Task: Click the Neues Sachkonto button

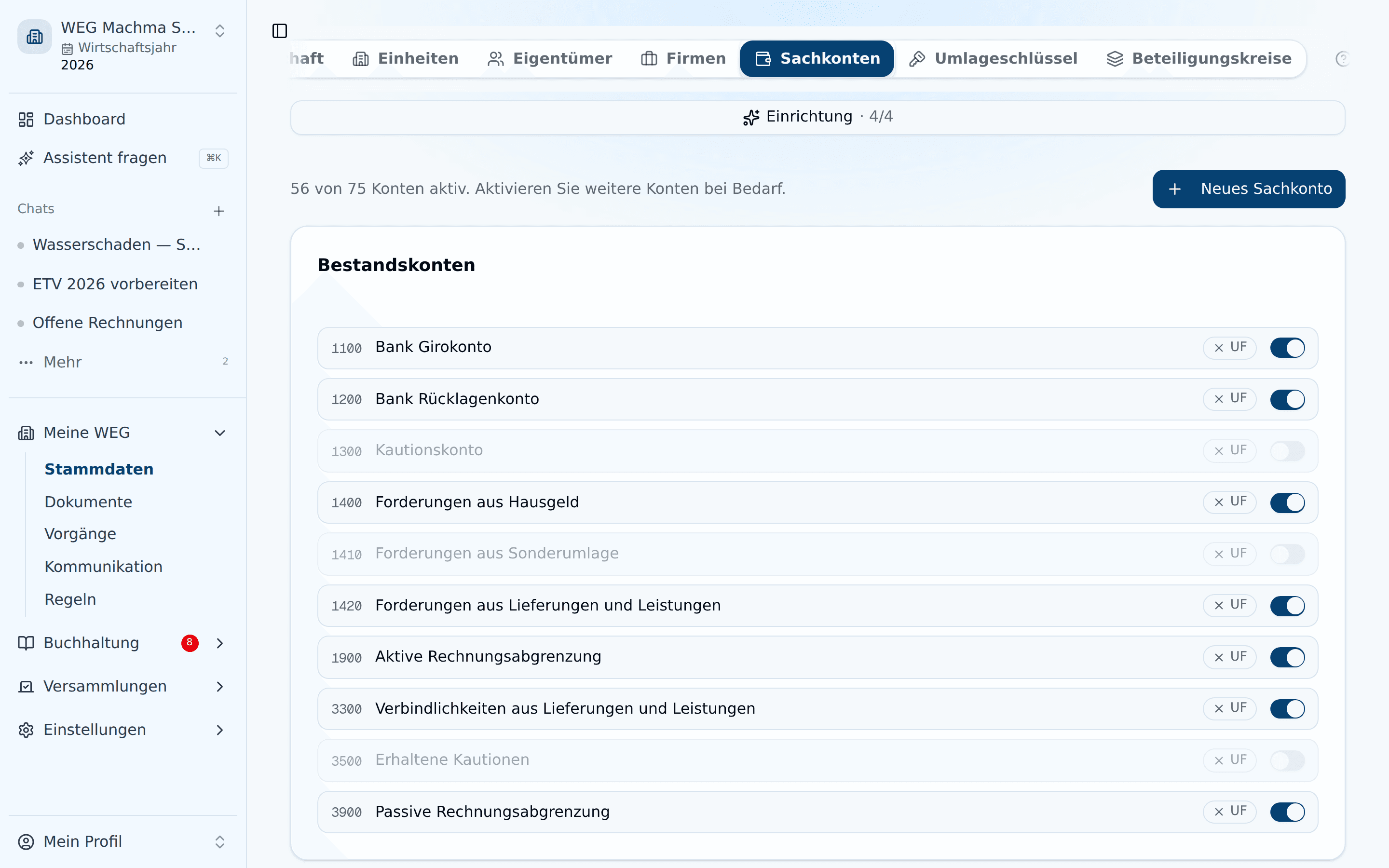Action: [1248, 189]
